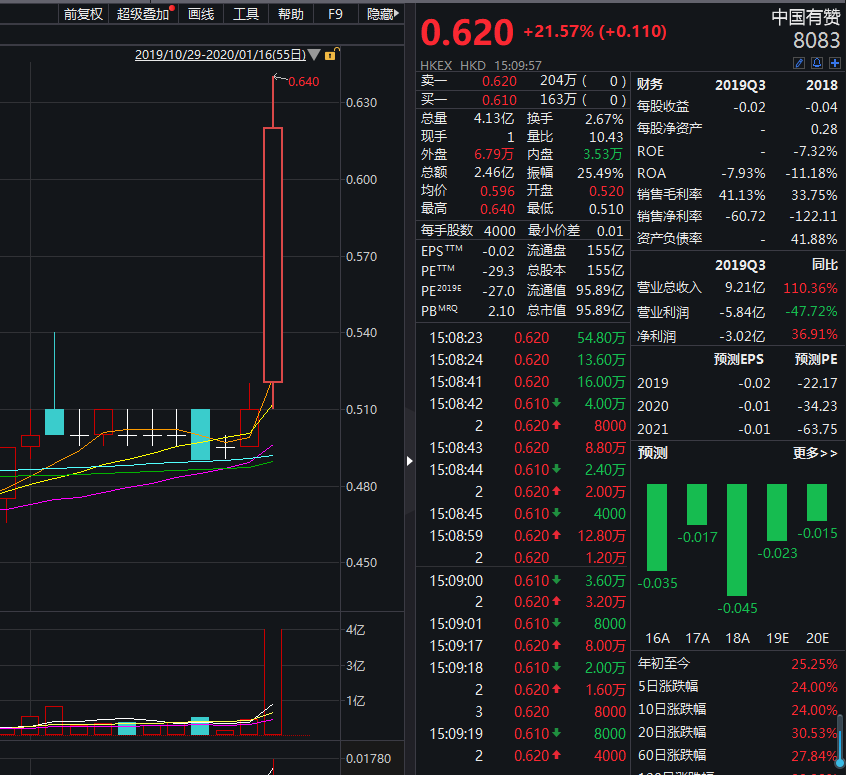Click the right-edge vertical scrollbar thumb

click(x=840, y=740)
